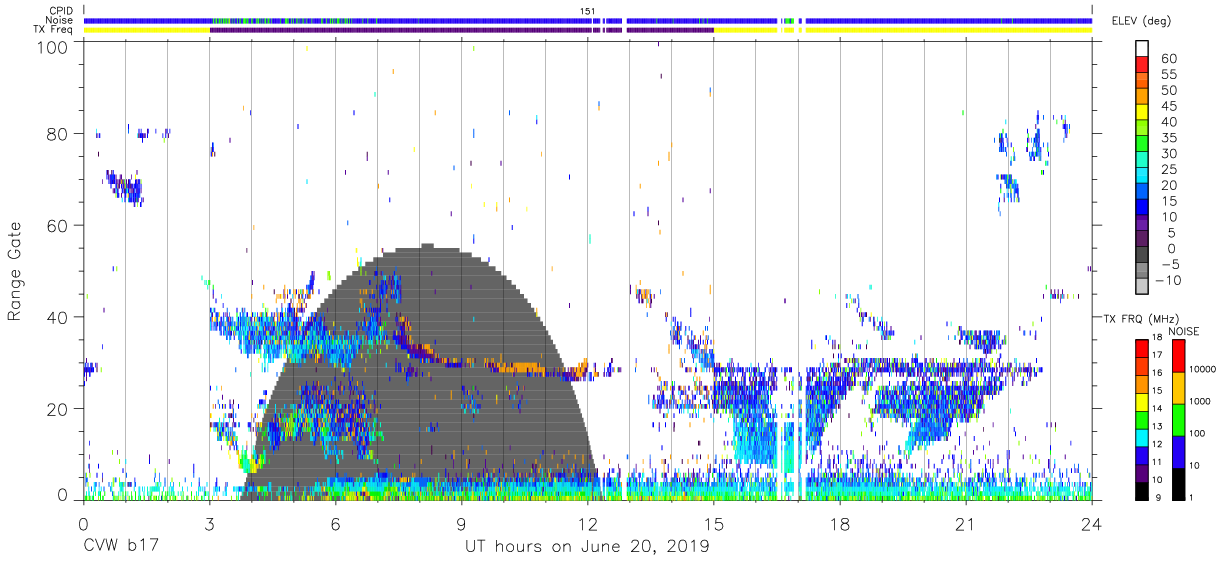Click the UT hours on June 20, 2019 caption

click(587, 547)
